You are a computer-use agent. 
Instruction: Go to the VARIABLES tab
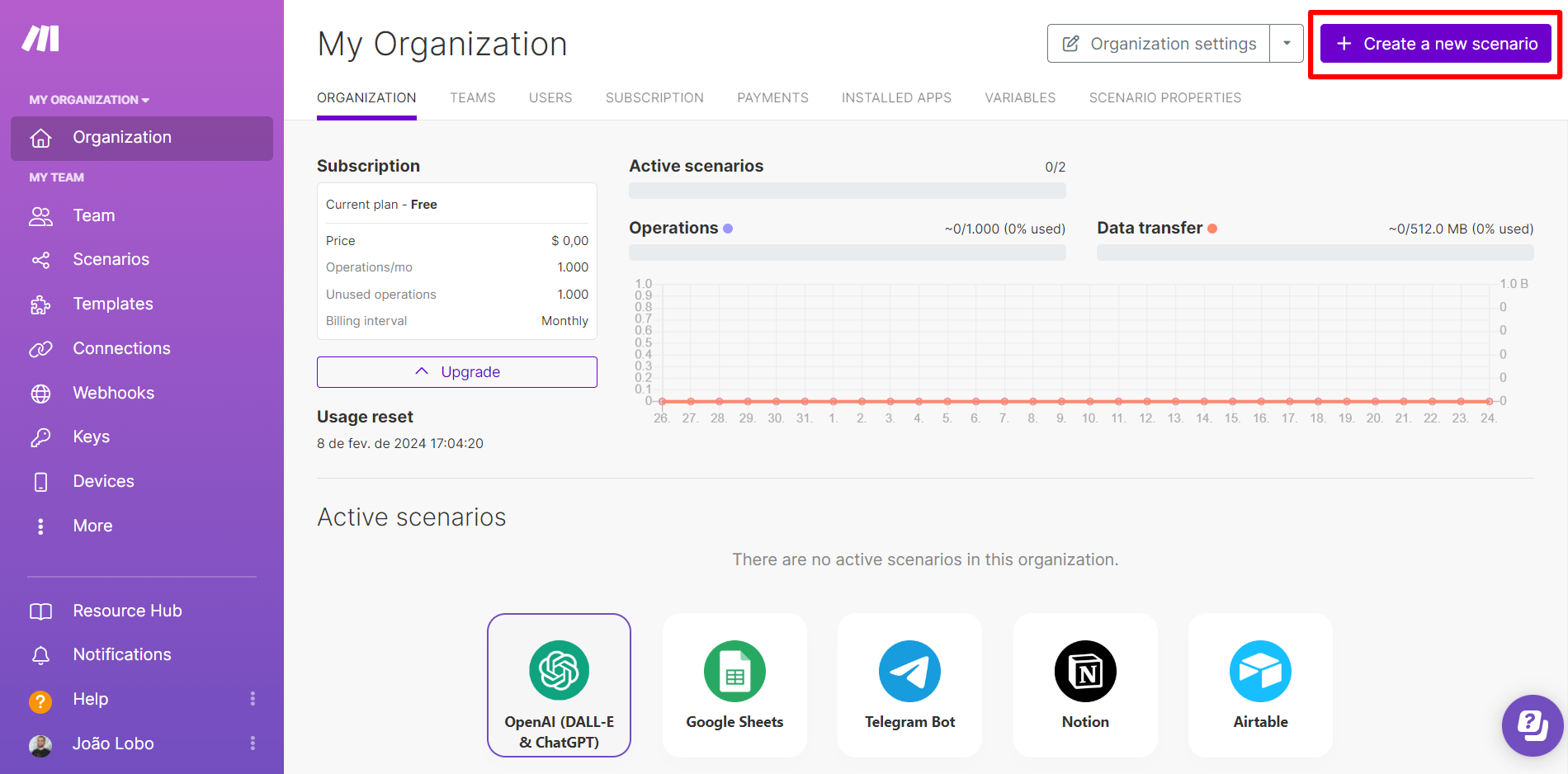[x=1020, y=97]
